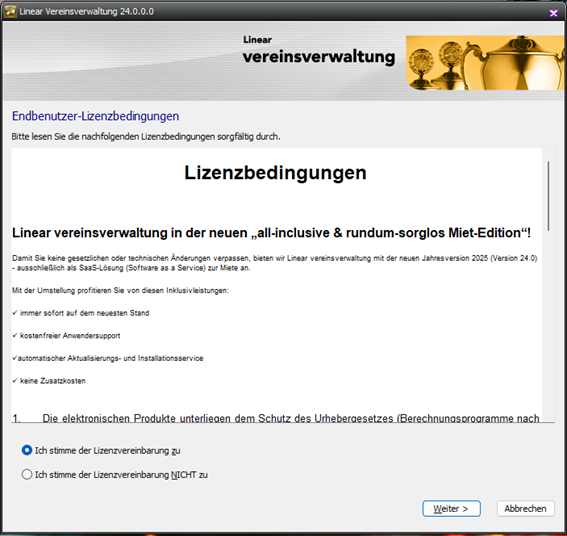
Task: Click the license text vertical scrollbar thumb
Action: coord(548,196)
